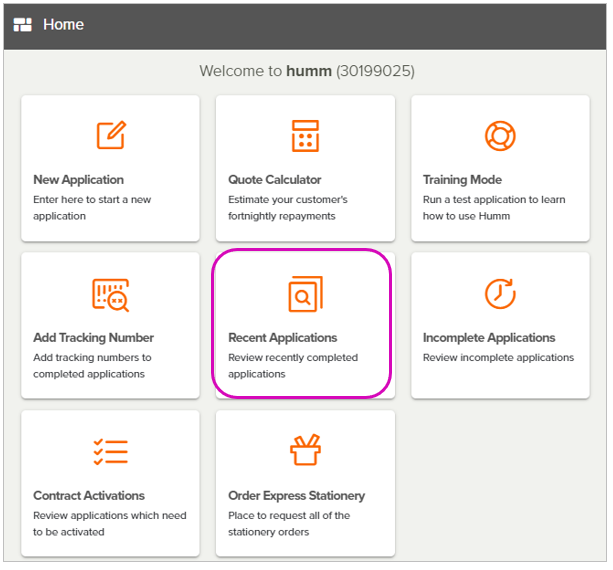Click the Incomplete Applications clock icon

click(500, 294)
